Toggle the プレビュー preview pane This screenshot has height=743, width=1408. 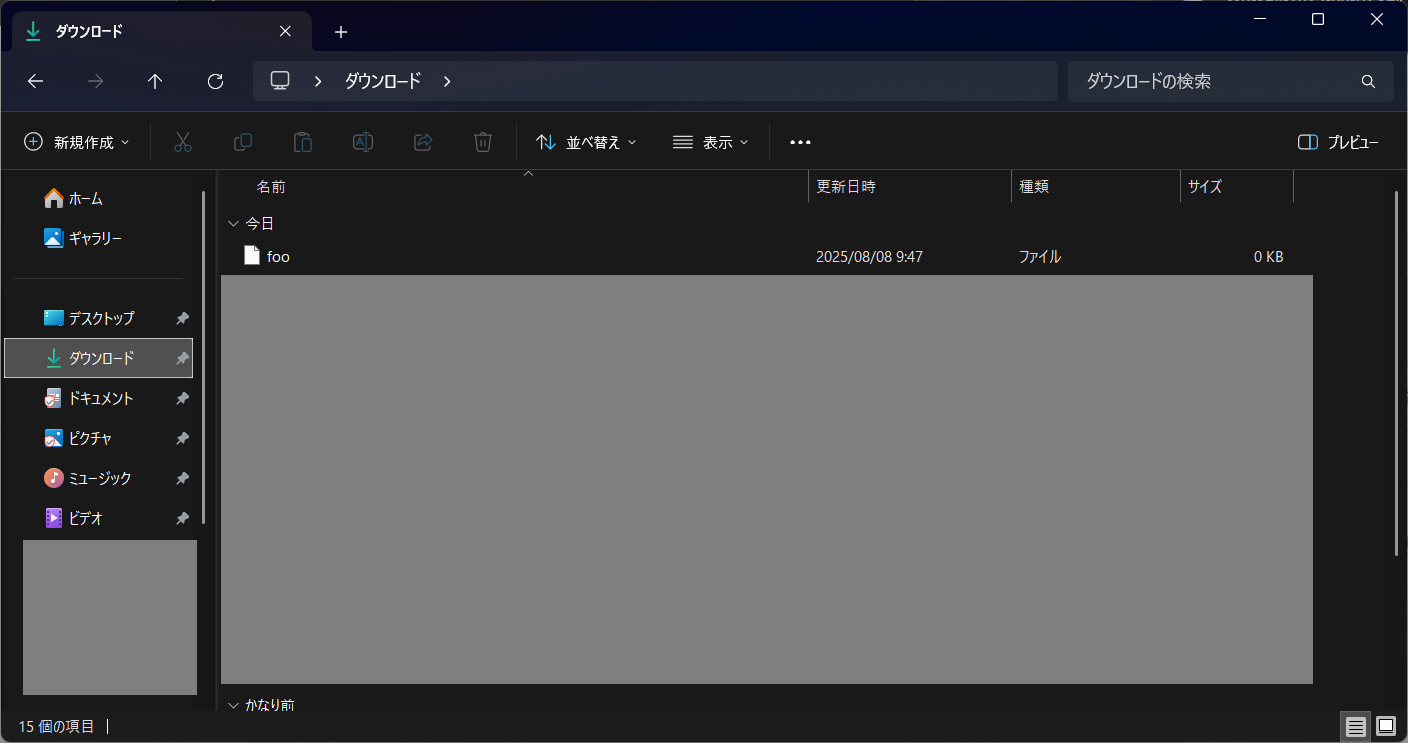click(x=1338, y=142)
